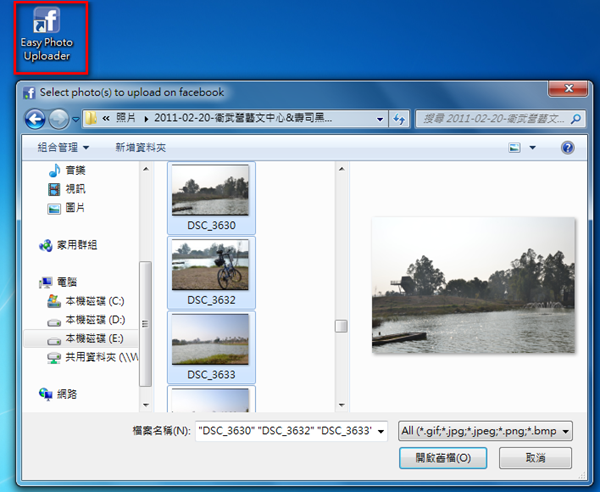Screen dimensions: 600x492
Task: Open the 組合管理 menu
Action: tap(63, 147)
